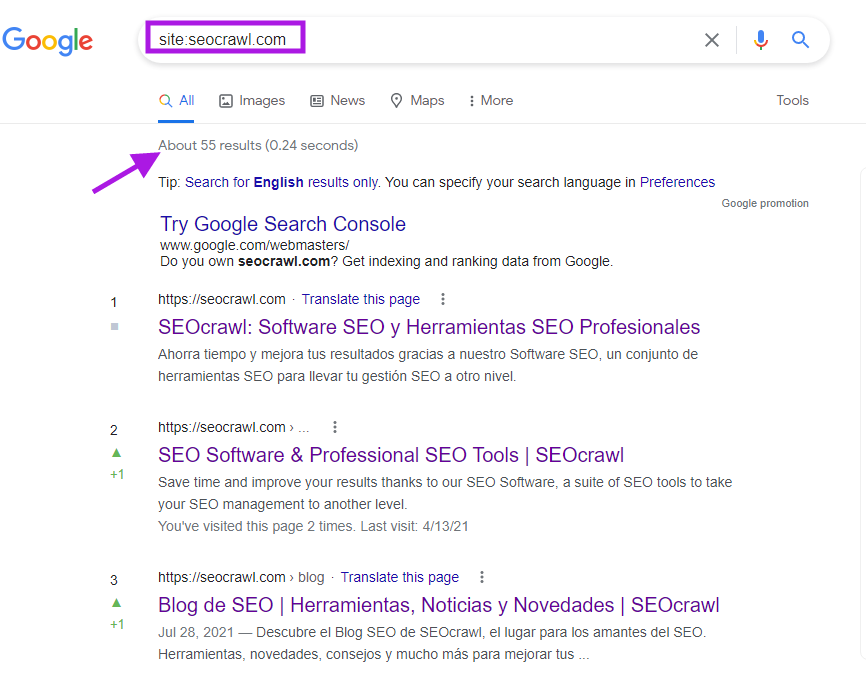Screen dimensions: 866x688
Task: Start voice search with microphone icon
Action: [x=761, y=40]
